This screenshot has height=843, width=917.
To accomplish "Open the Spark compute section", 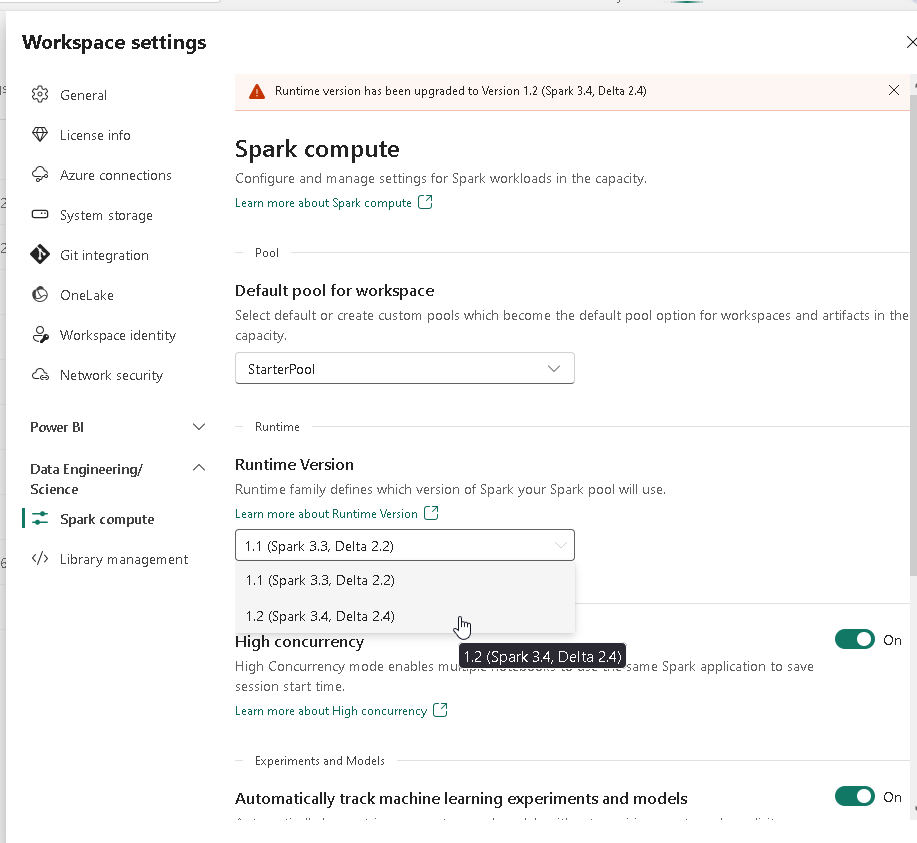I will point(105,519).
